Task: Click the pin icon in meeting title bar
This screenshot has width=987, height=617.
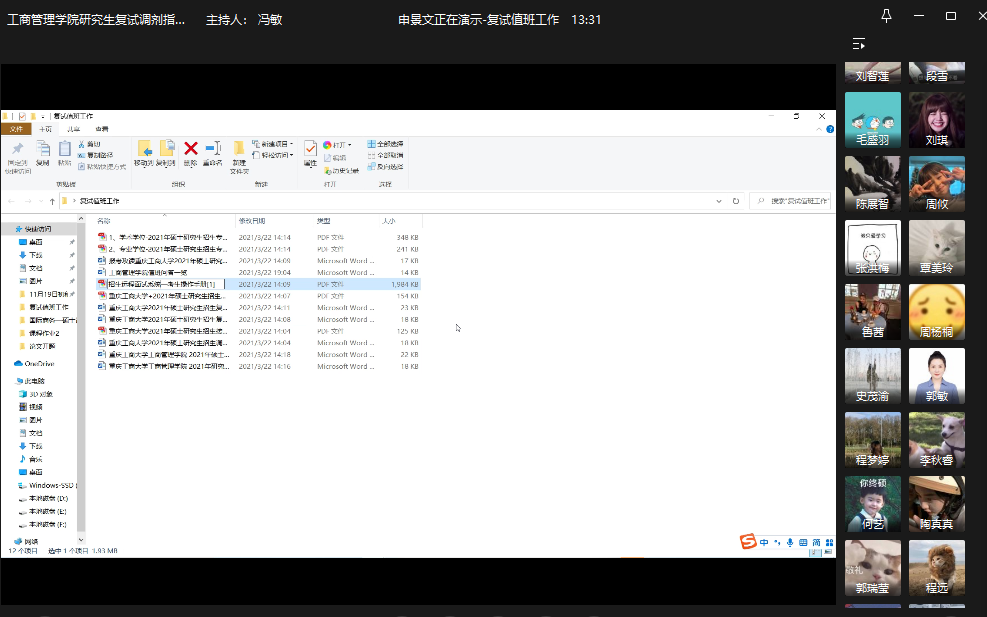Action: click(x=885, y=16)
